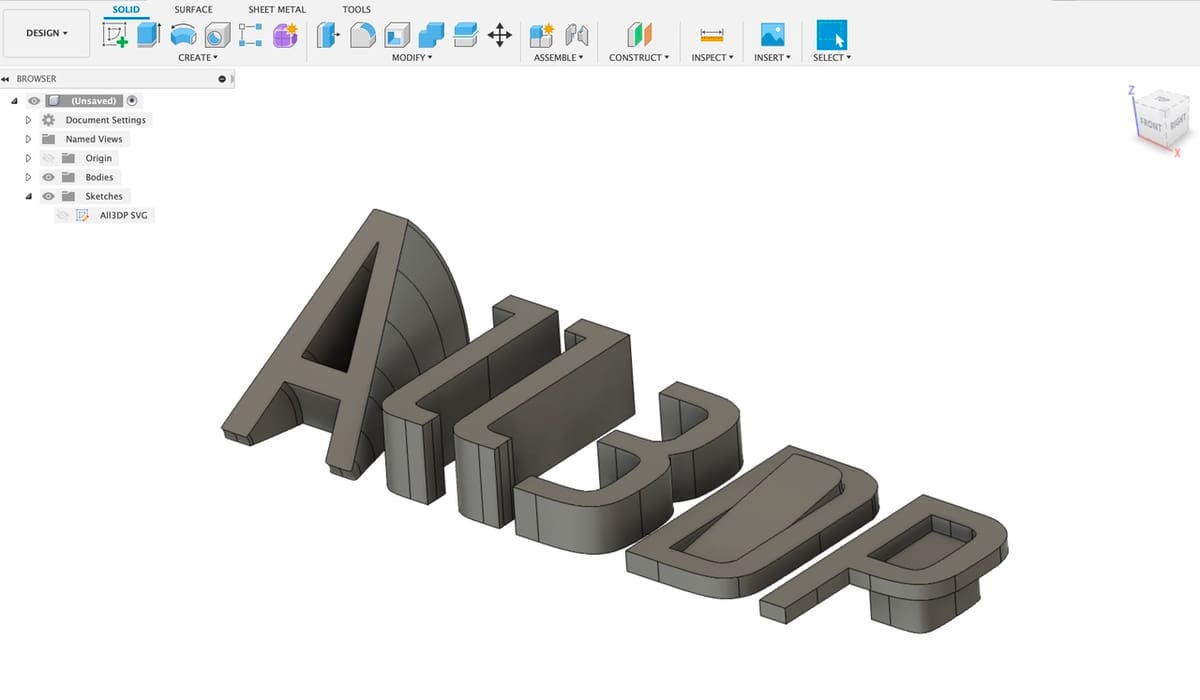Click the Bodies folder icon

point(68,177)
